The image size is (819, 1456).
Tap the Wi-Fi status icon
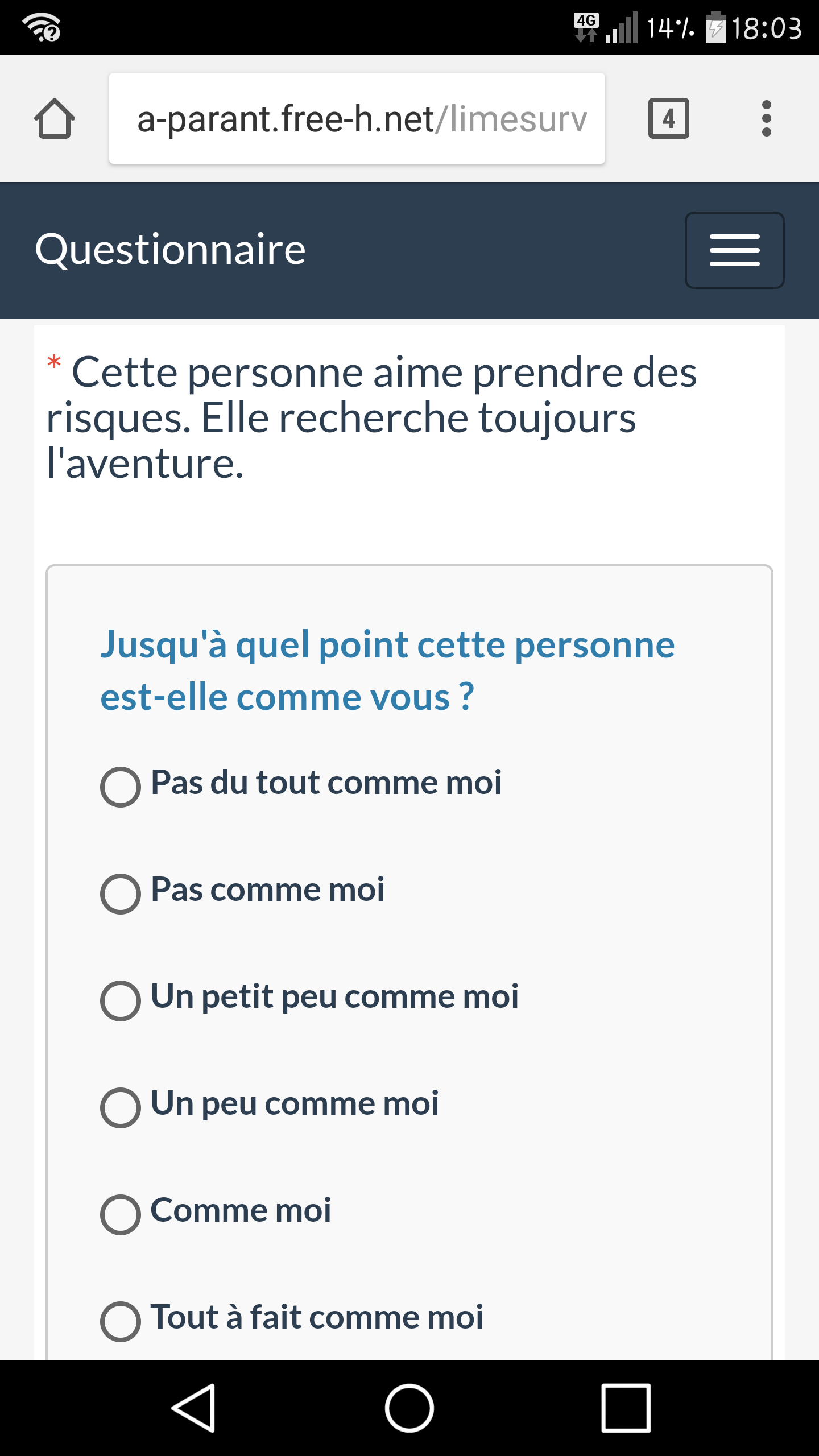pyautogui.click(x=41, y=27)
